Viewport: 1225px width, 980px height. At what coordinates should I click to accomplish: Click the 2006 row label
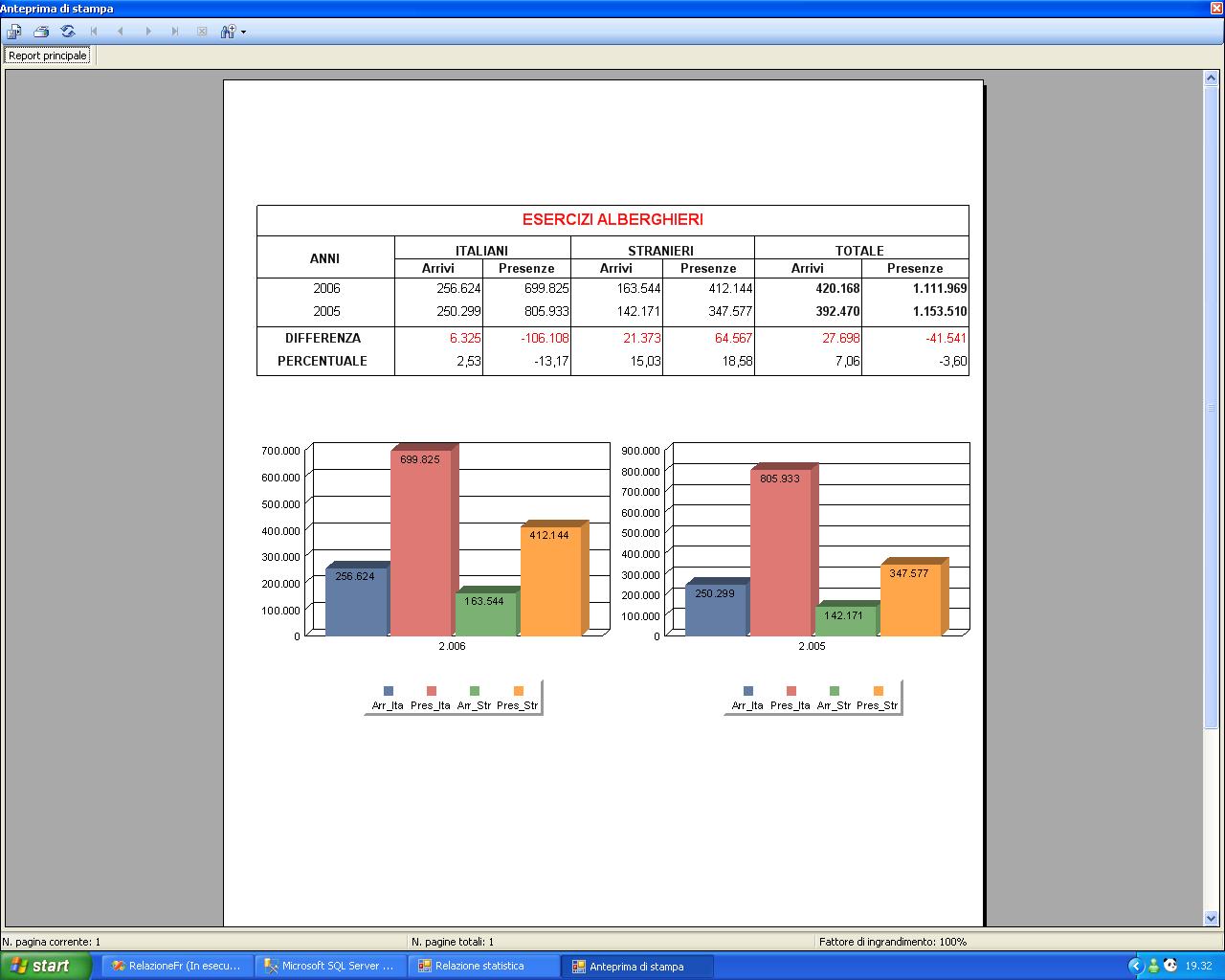[326, 288]
